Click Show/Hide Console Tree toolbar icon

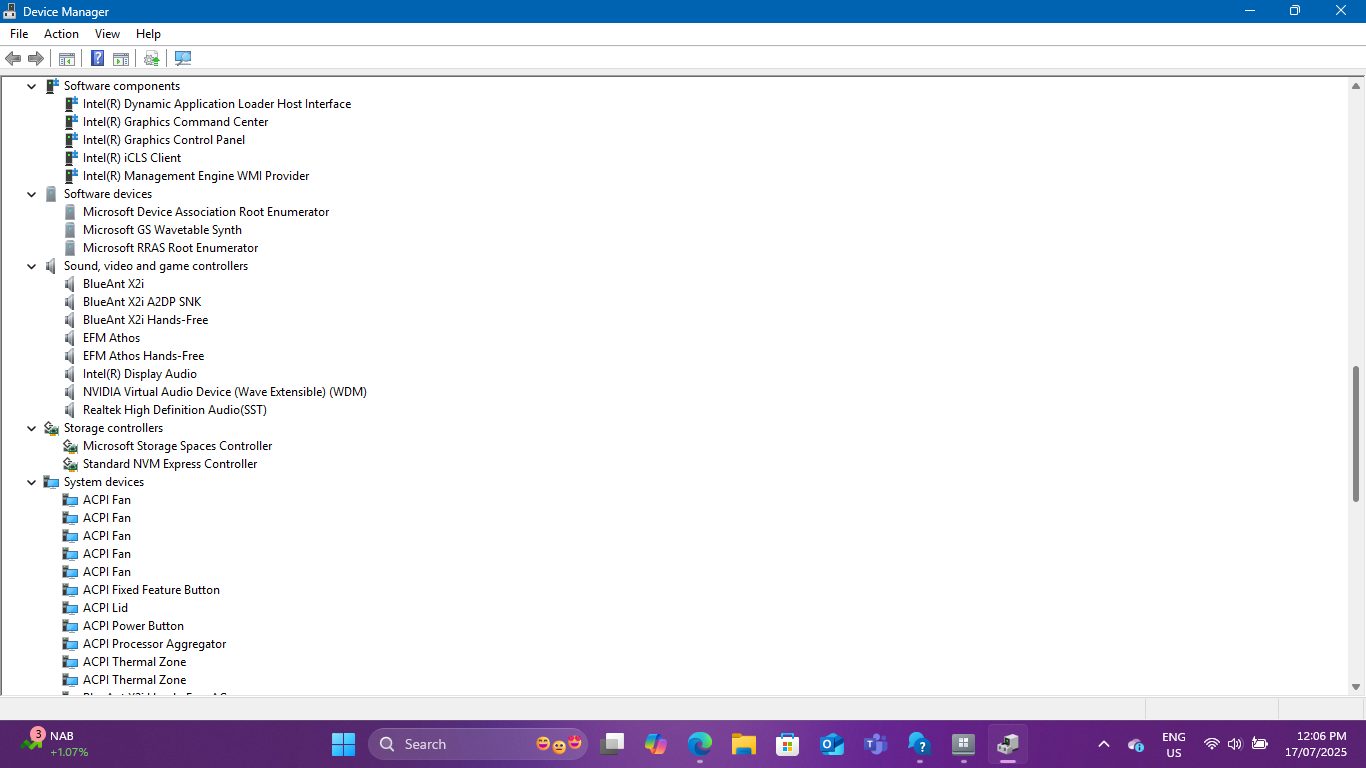click(x=67, y=59)
